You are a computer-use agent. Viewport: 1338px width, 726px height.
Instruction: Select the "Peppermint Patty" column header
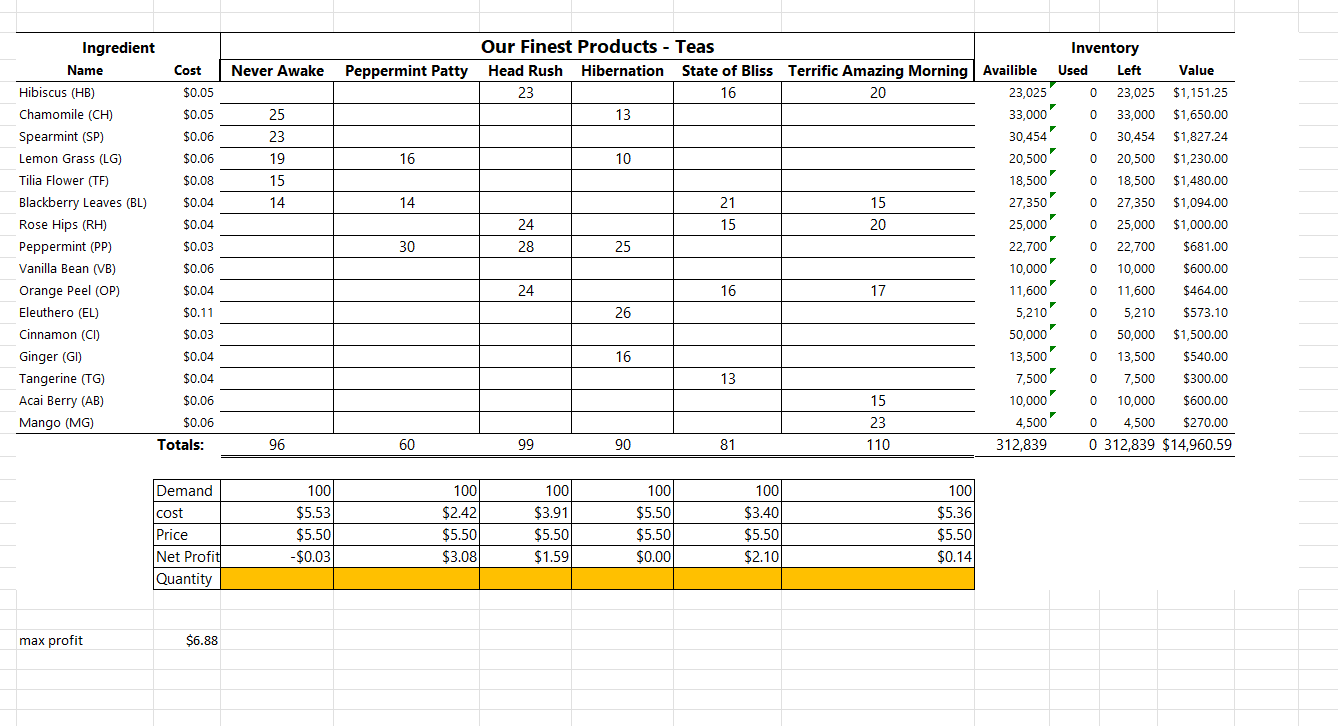click(406, 71)
